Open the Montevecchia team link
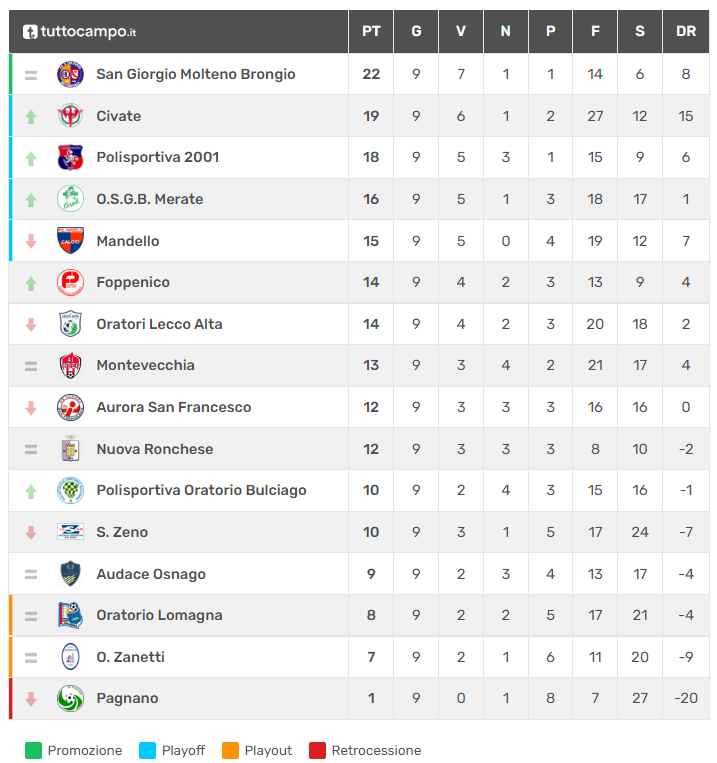 (x=145, y=365)
